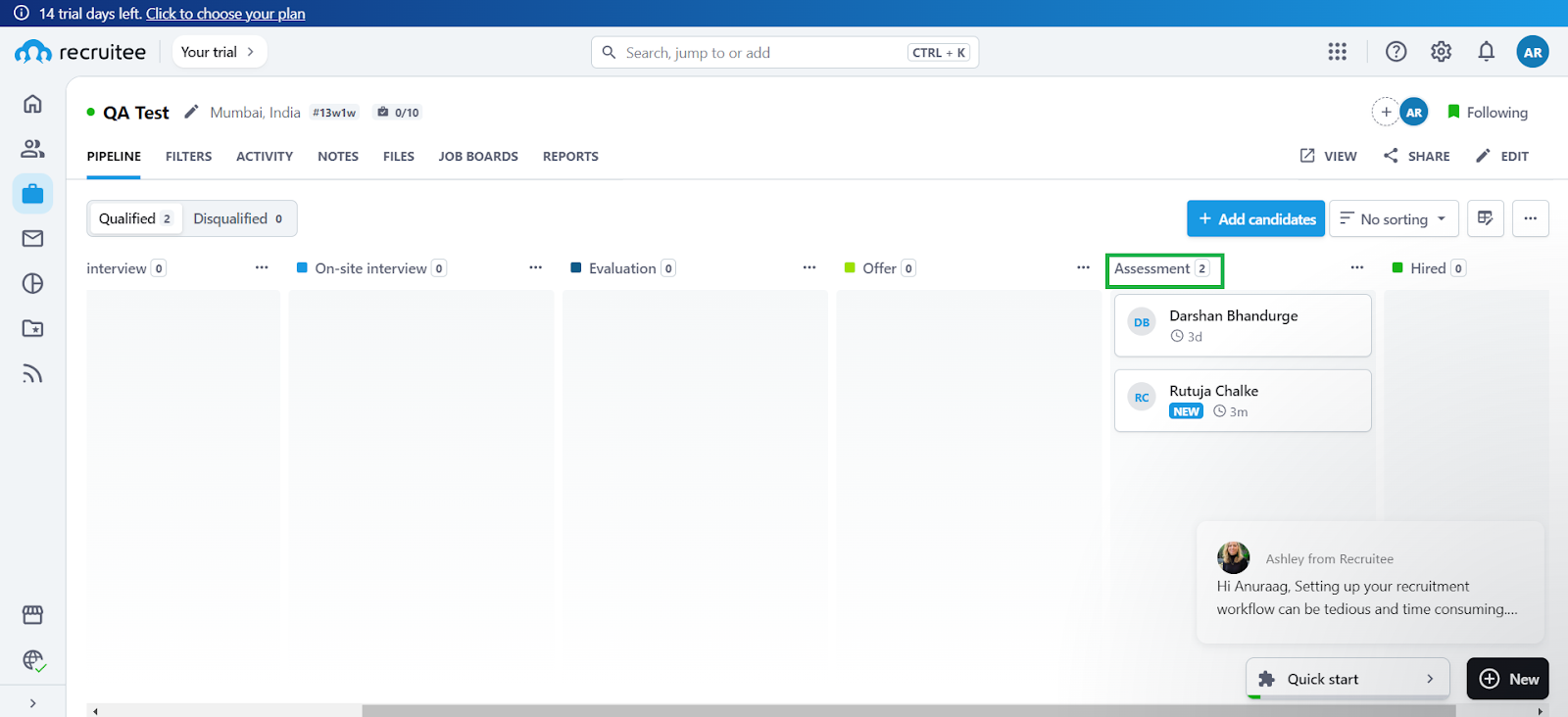Viewport: 1568px width, 717px height.
Task: Open the Activity tab
Action: pyautogui.click(x=265, y=157)
